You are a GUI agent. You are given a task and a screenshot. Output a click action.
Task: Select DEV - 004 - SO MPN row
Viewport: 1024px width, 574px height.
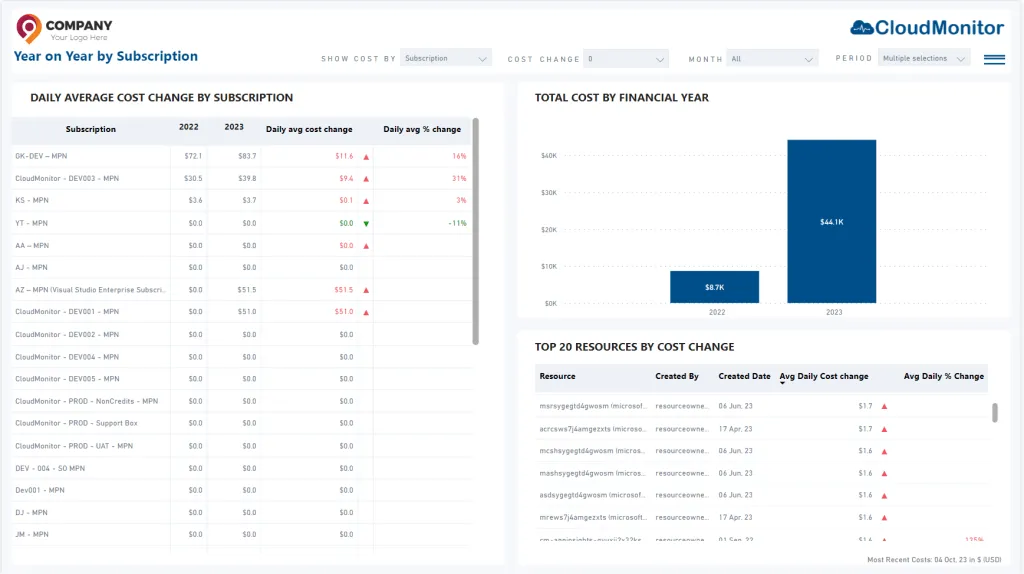pos(241,468)
